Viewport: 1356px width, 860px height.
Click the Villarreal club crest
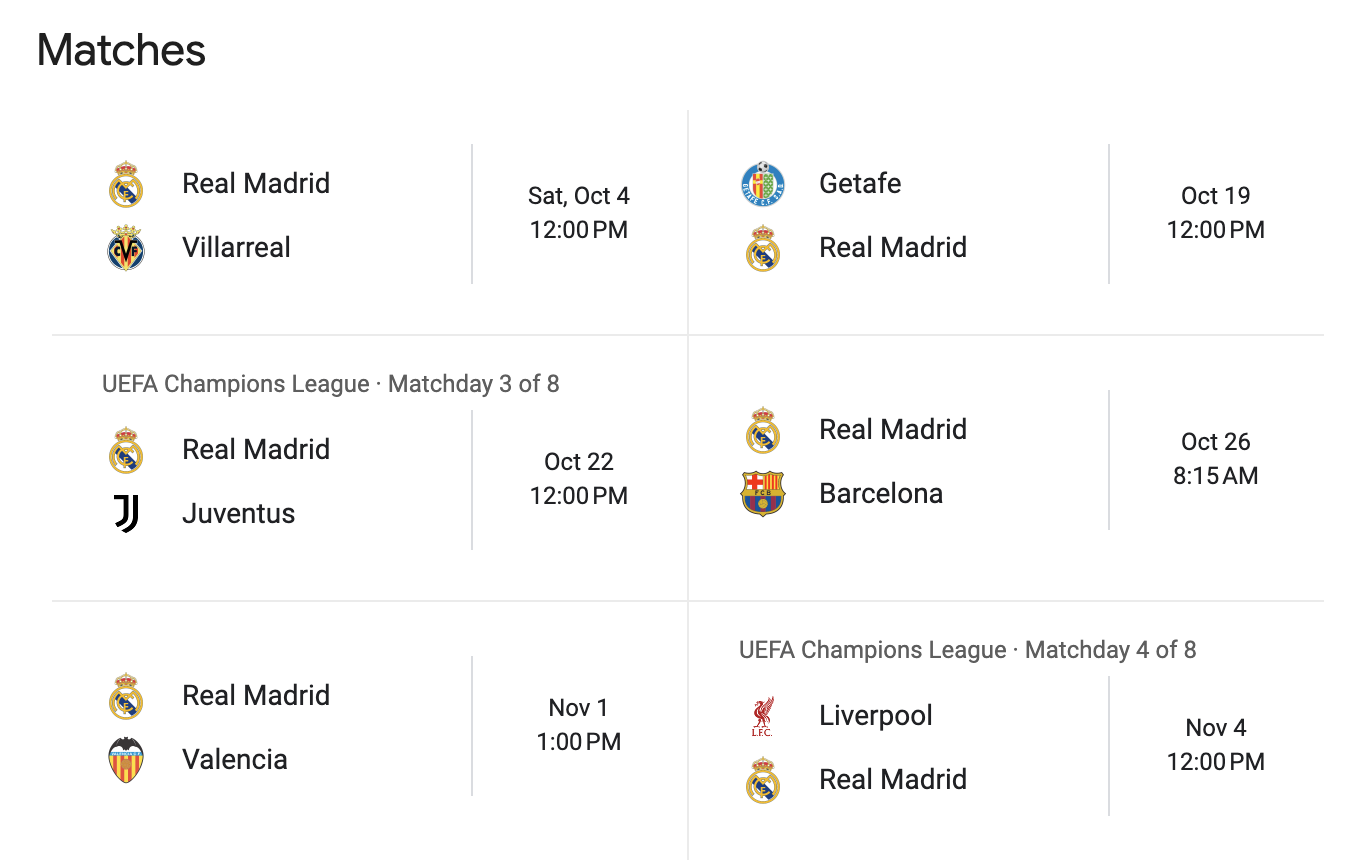pos(126,248)
